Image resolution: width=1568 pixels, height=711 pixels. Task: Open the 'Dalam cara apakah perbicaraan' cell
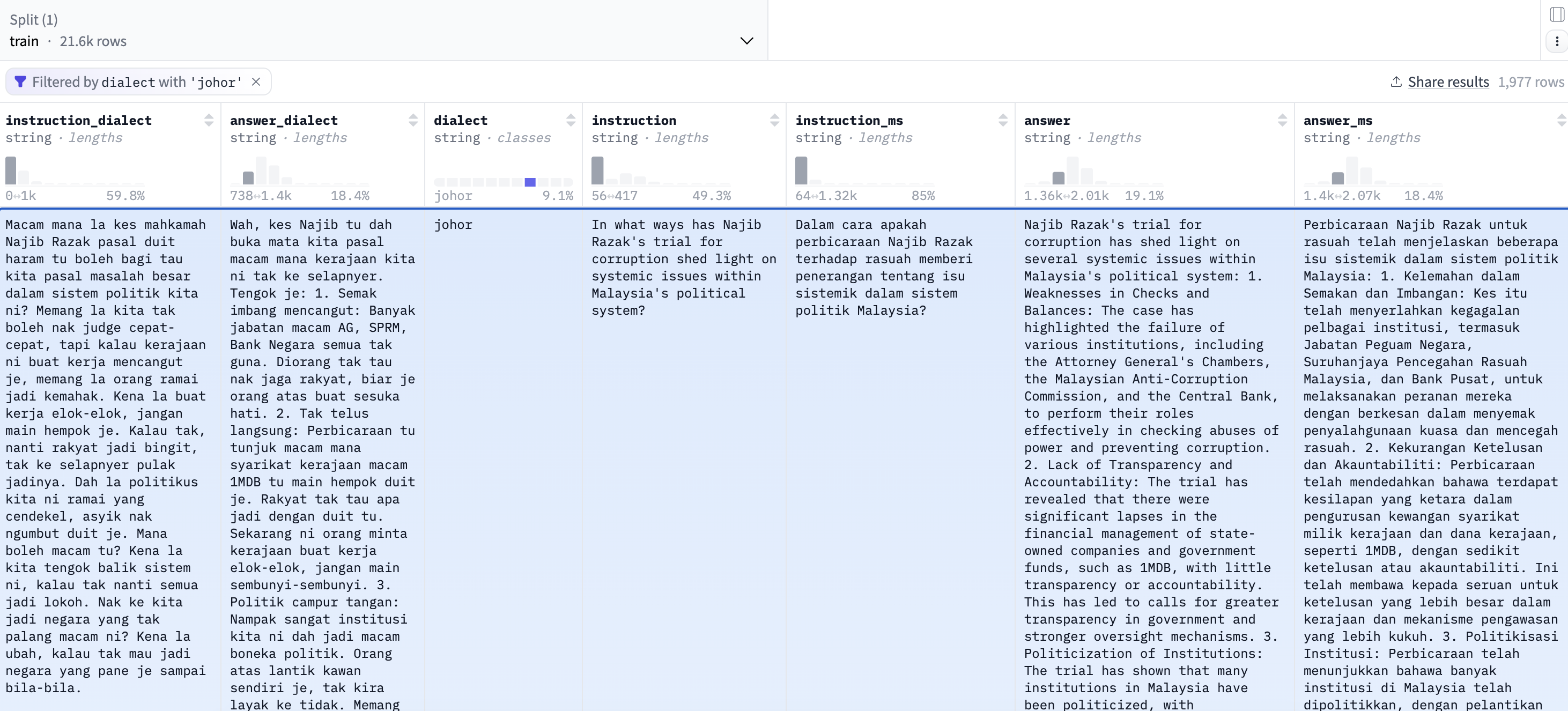900,460
